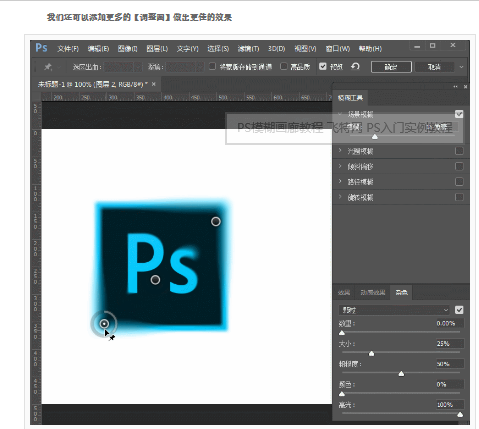
Task: Open the 文字(Y) menu
Action: [187, 49]
